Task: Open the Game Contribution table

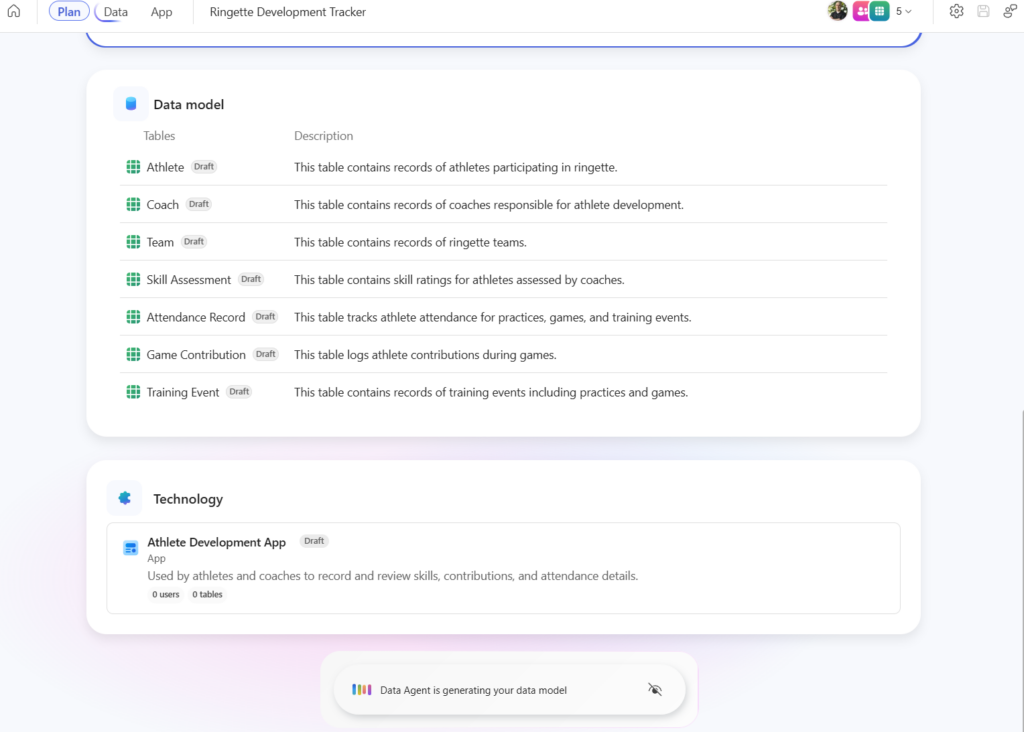Action: tap(195, 355)
